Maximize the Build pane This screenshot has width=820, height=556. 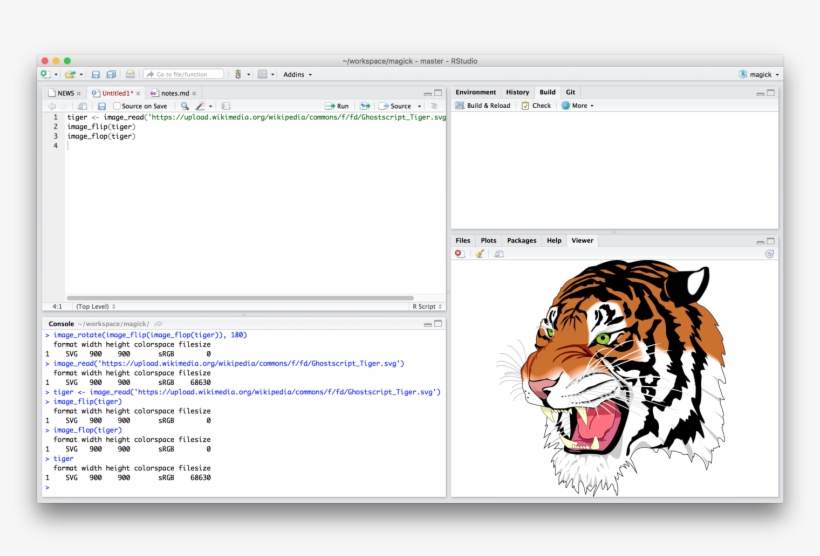(x=771, y=93)
